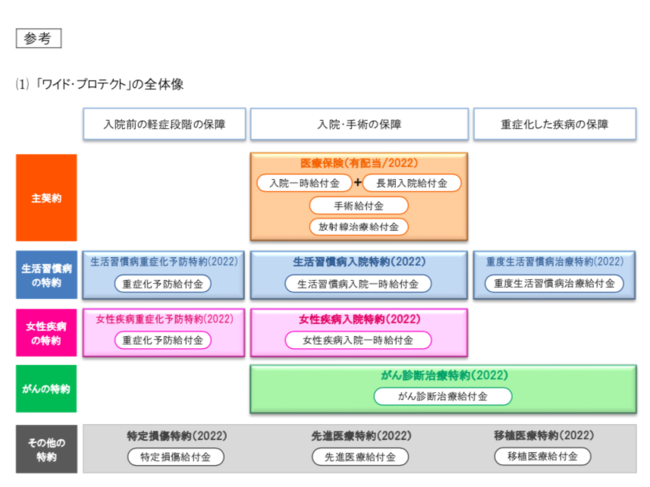This screenshot has width=650, height=487.
Task: Click the 女性疾病入院一時給付金 pill
Action: (358, 340)
